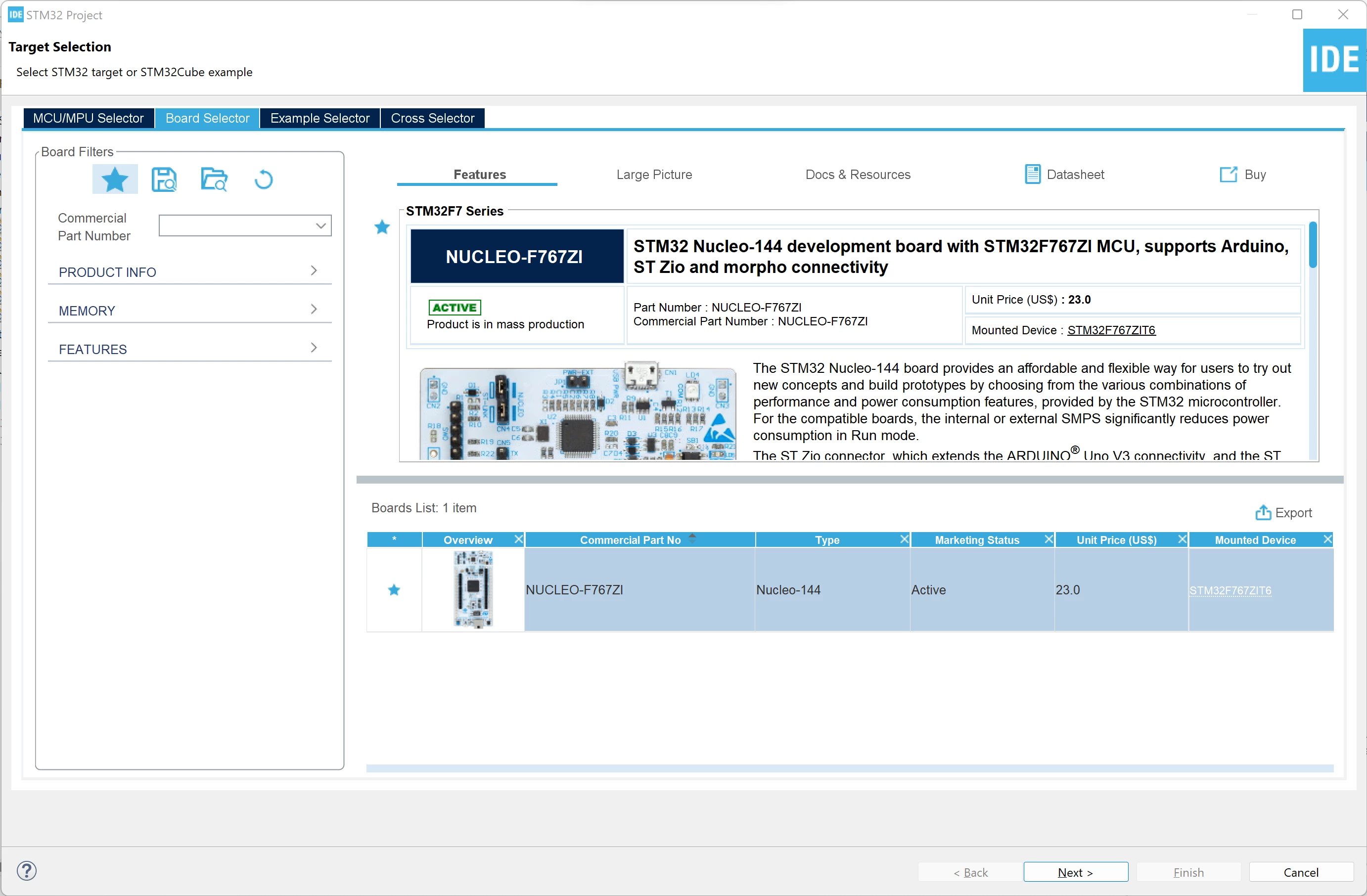Expand the MEMORY filter section

[x=189, y=310]
